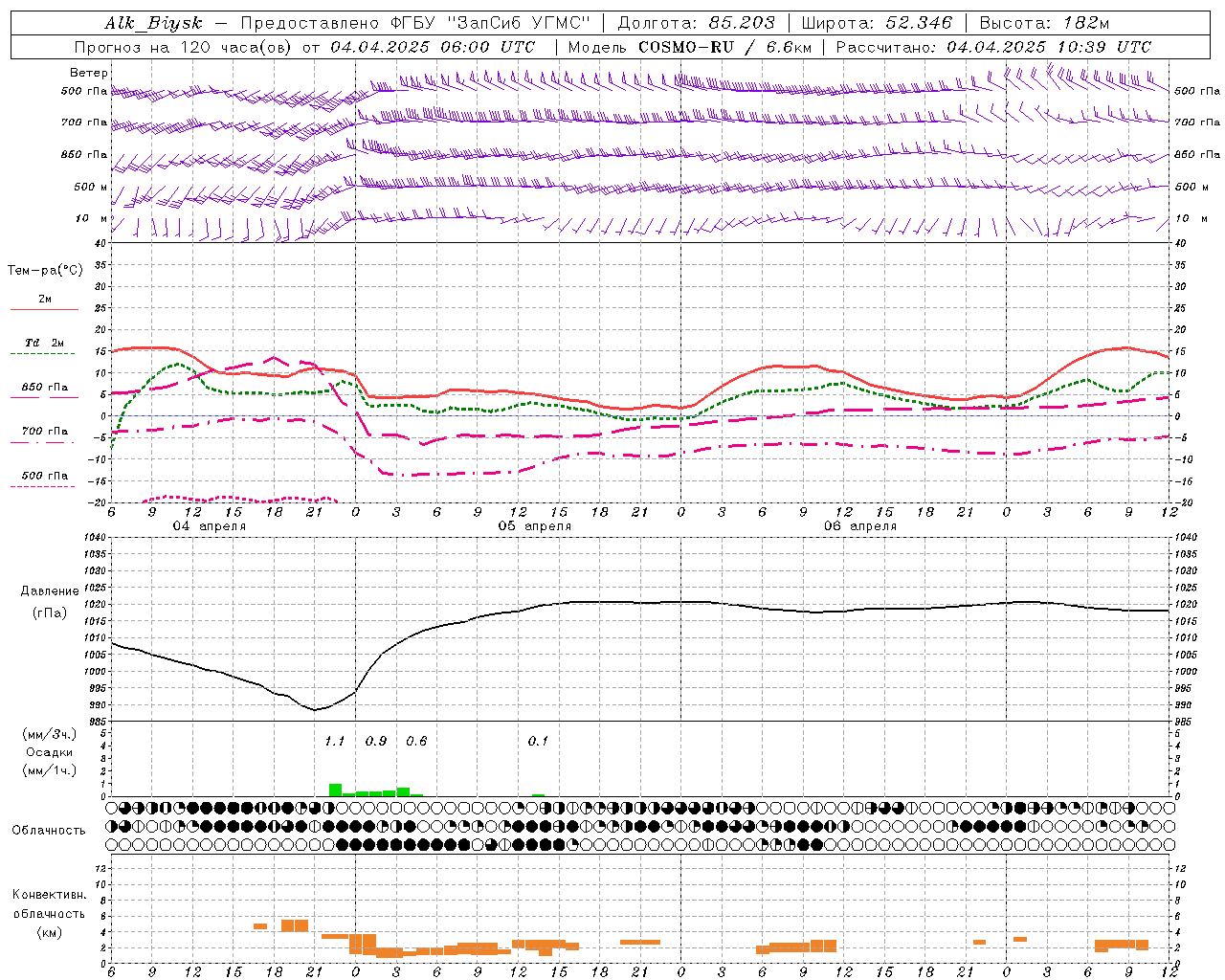1225x980 pixels.
Task: Click the '0.9' precipitation amount
Action: pos(376,742)
